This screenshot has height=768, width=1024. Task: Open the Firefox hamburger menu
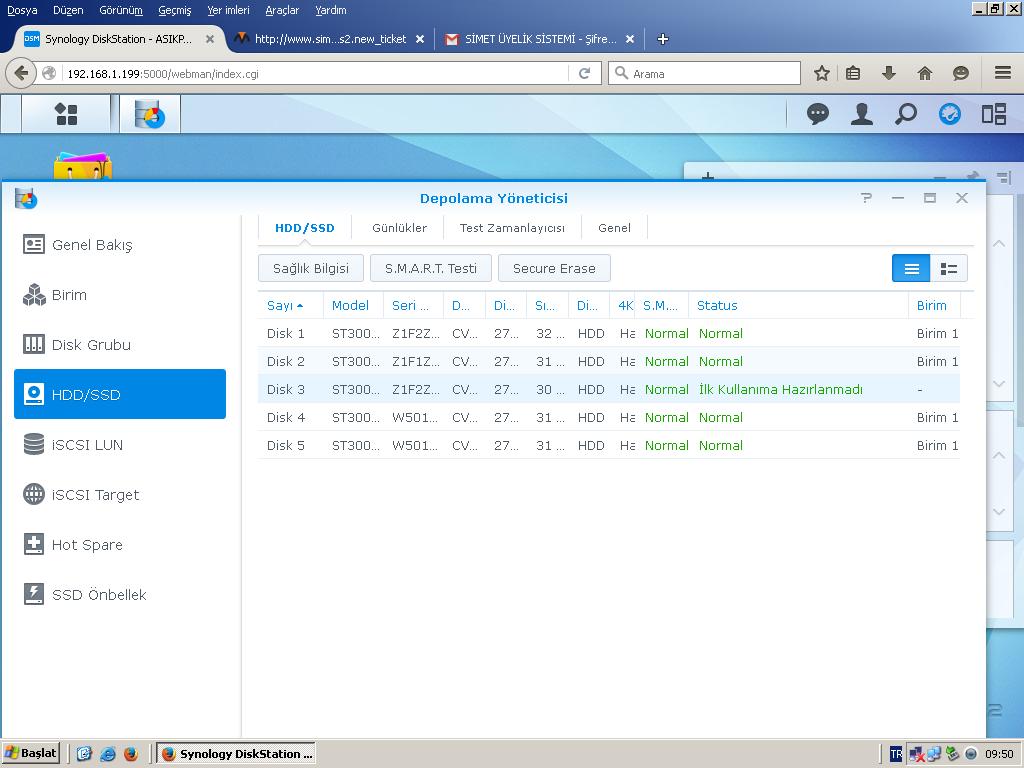(x=1002, y=73)
